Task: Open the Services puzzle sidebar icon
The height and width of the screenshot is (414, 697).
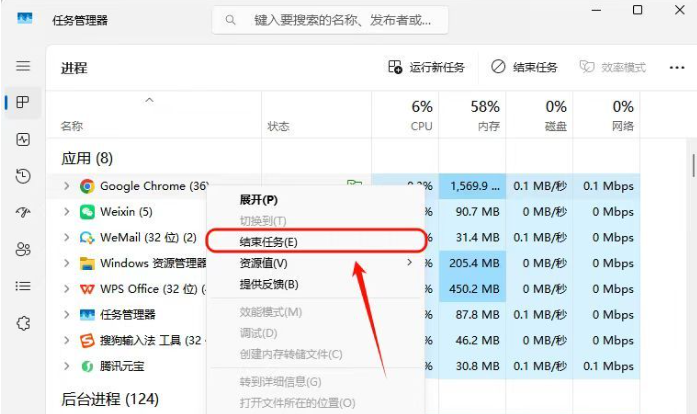Action: coord(23,323)
